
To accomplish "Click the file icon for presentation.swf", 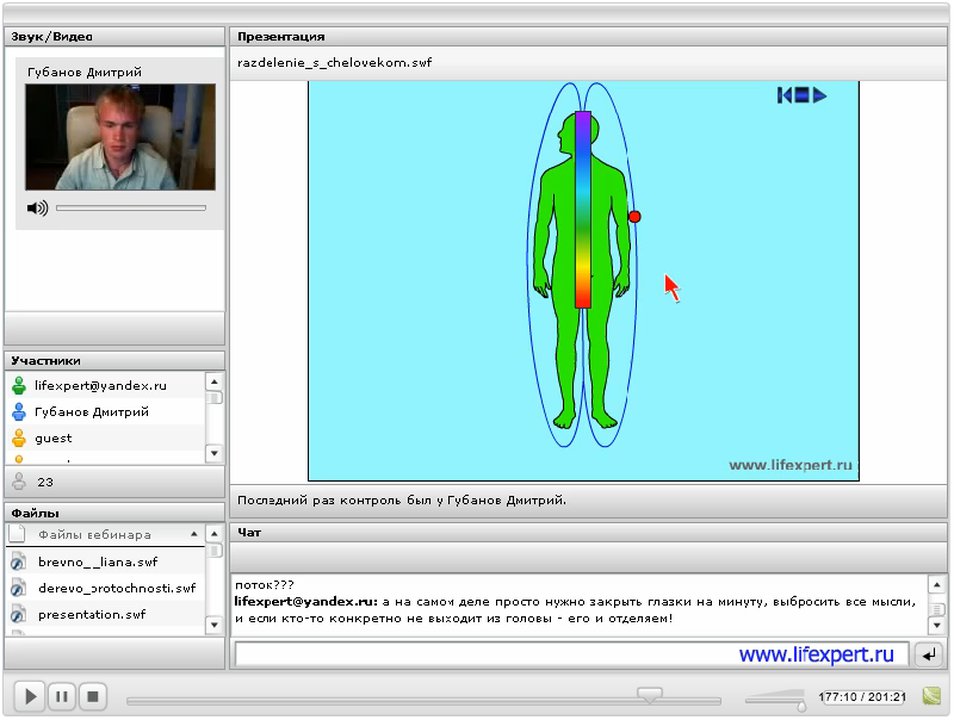I will (x=18, y=614).
